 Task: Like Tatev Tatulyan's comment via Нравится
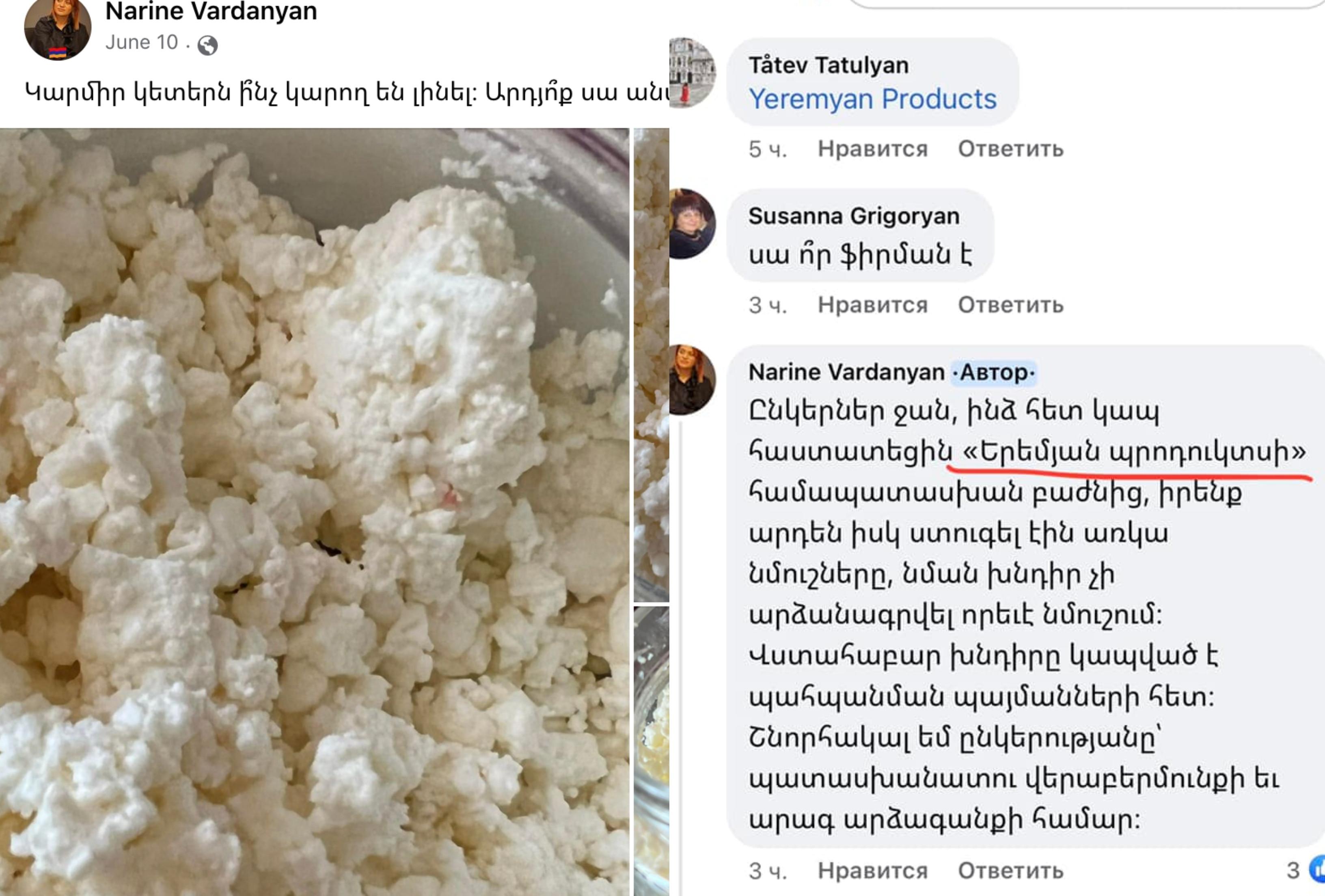point(873,149)
